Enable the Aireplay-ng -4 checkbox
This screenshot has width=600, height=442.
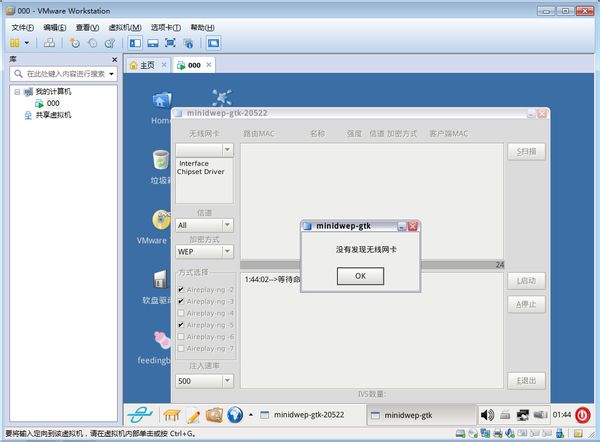pyautogui.click(x=181, y=313)
